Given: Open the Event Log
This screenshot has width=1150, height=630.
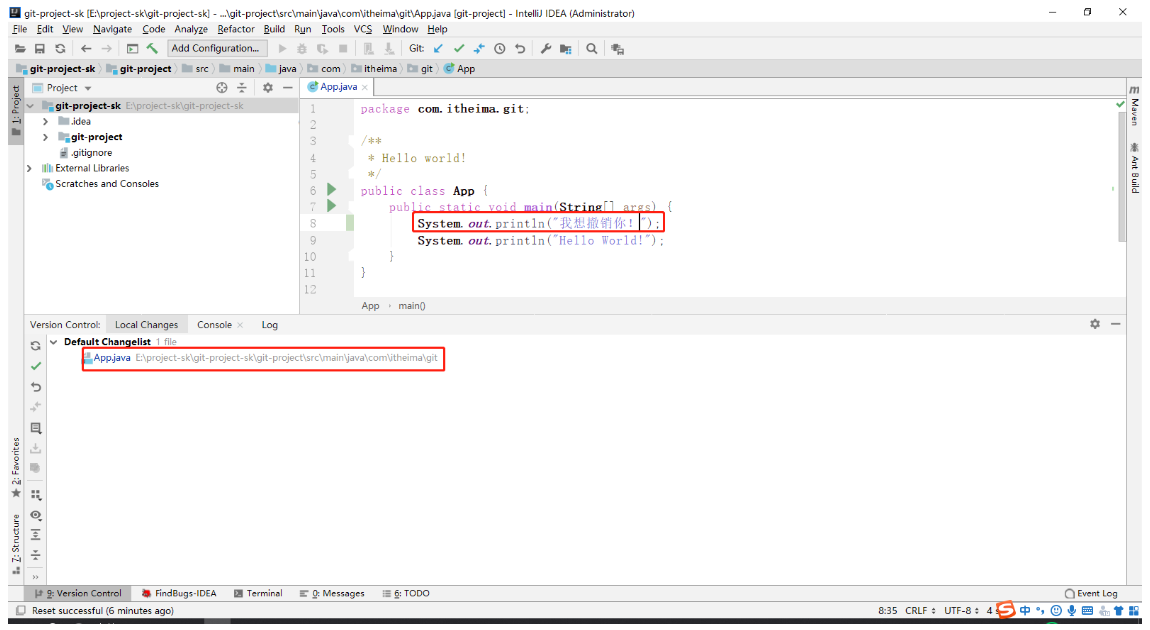Looking at the screenshot, I should coord(1091,593).
